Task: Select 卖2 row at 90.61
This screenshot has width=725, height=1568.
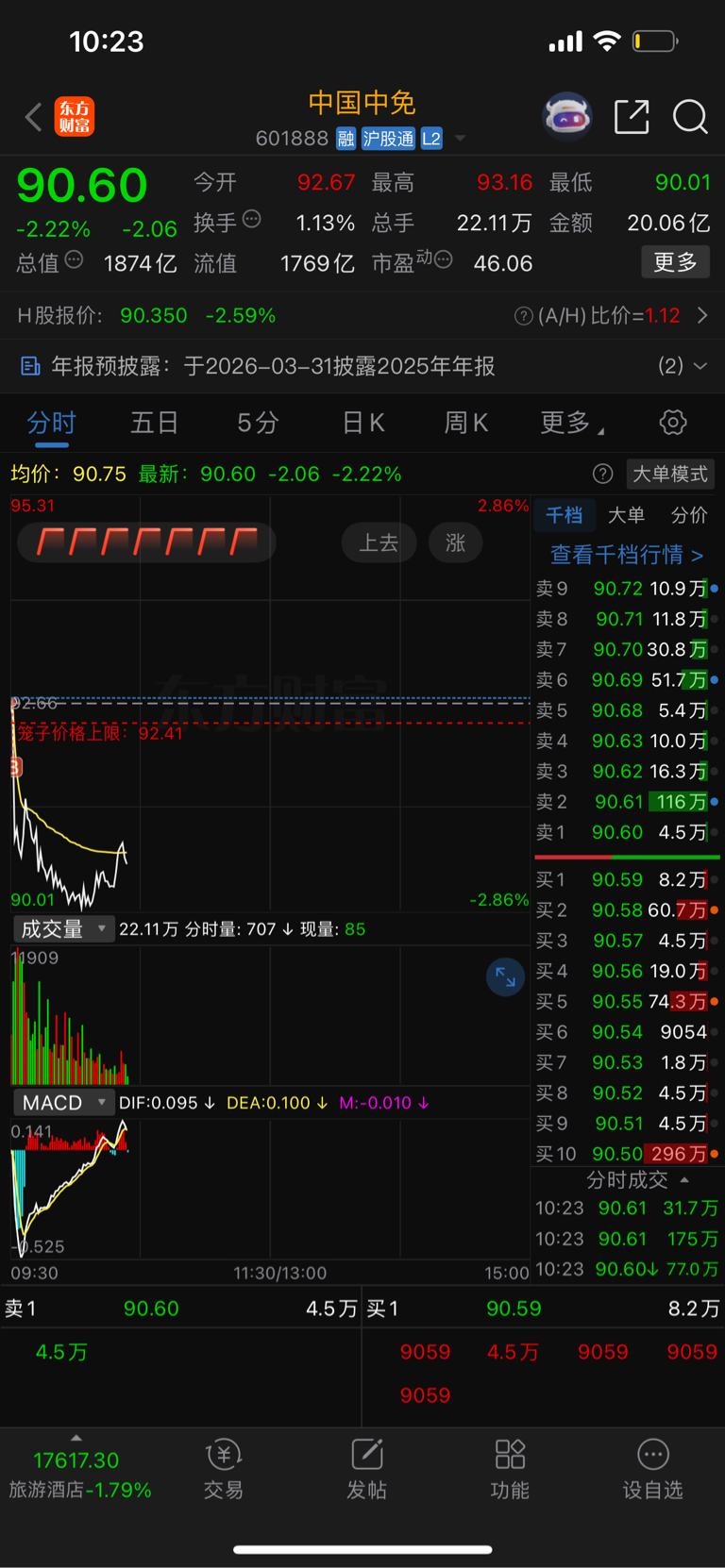Action: point(627,802)
